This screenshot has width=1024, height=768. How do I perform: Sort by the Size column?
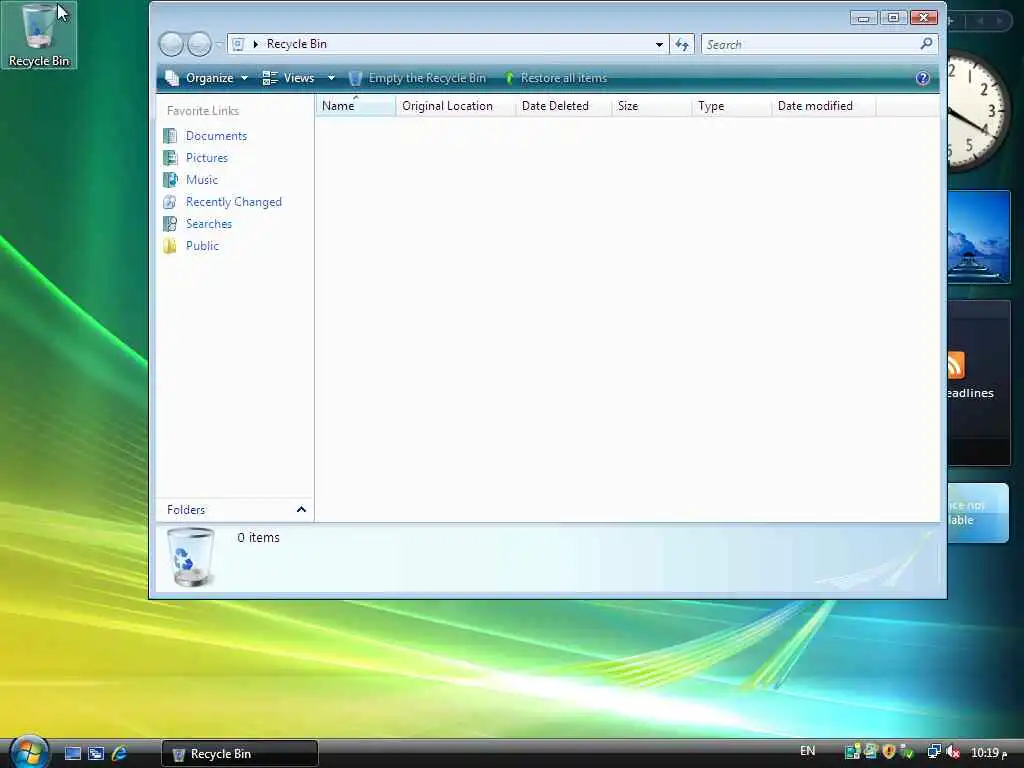point(651,106)
